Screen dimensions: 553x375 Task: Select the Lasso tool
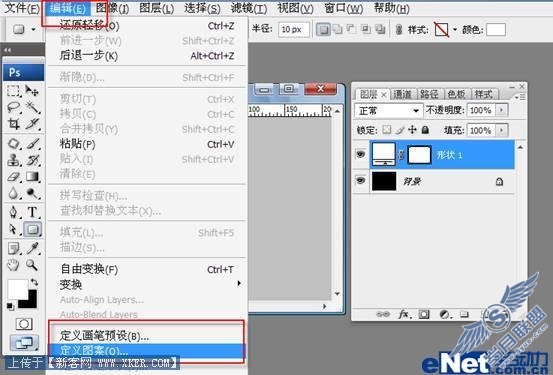click(x=14, y=107)
